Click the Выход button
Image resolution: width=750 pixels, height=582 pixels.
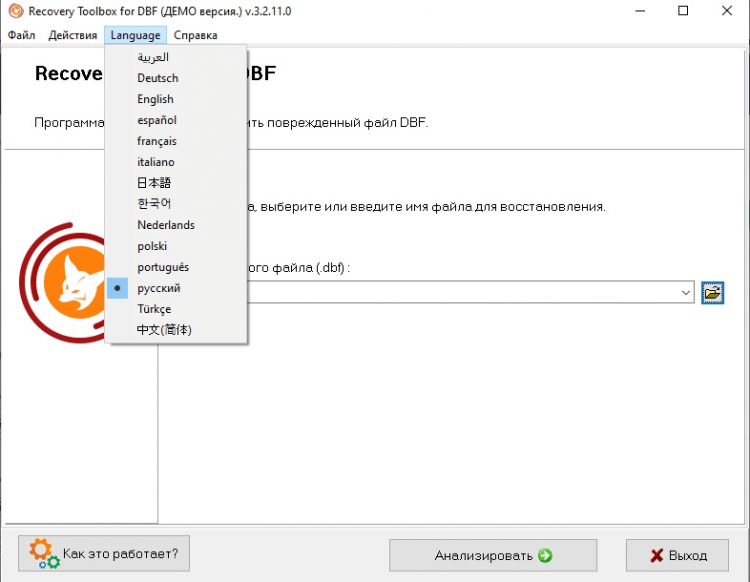point(677,555)
